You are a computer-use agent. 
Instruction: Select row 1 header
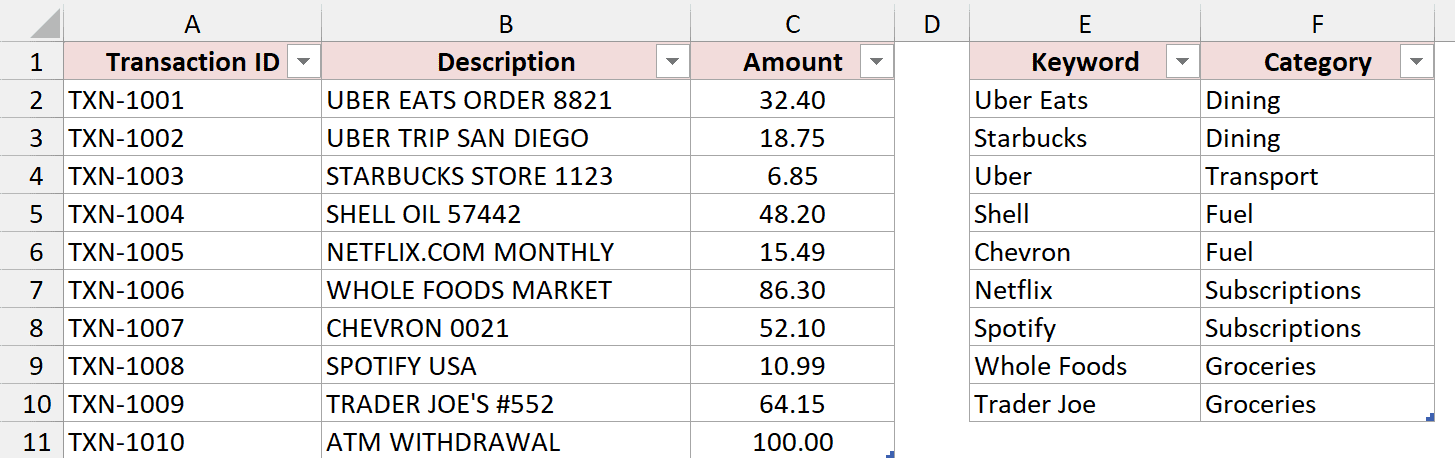pos(32,62)
